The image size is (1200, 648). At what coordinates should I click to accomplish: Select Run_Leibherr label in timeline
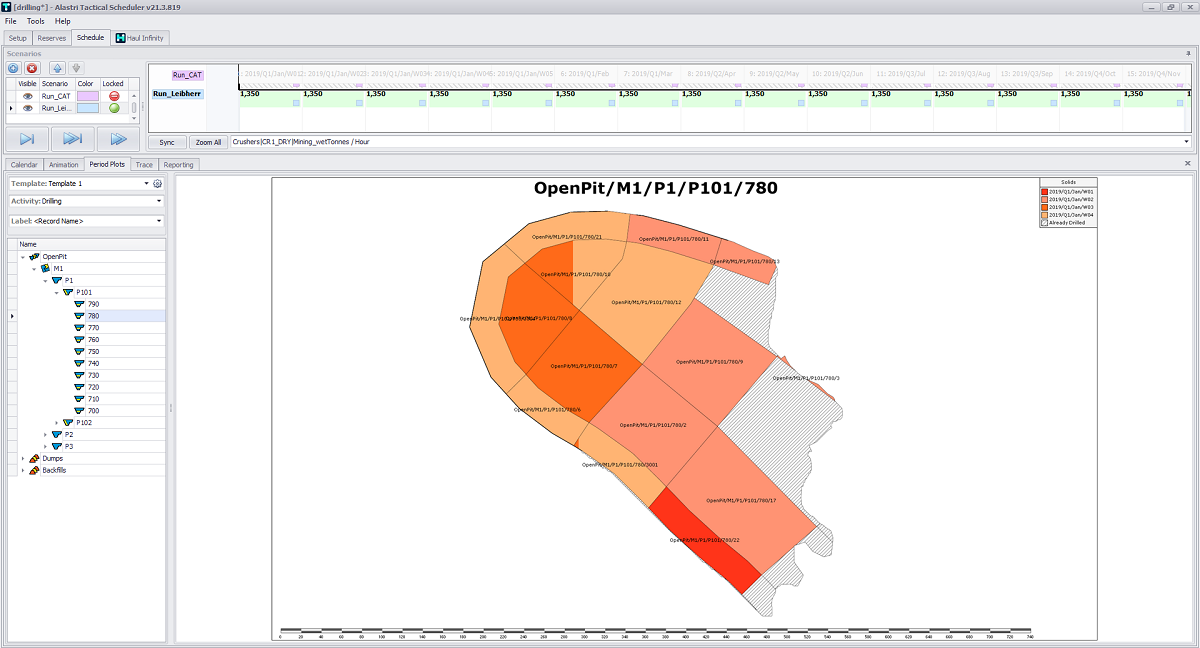click(x=176, y=94)
